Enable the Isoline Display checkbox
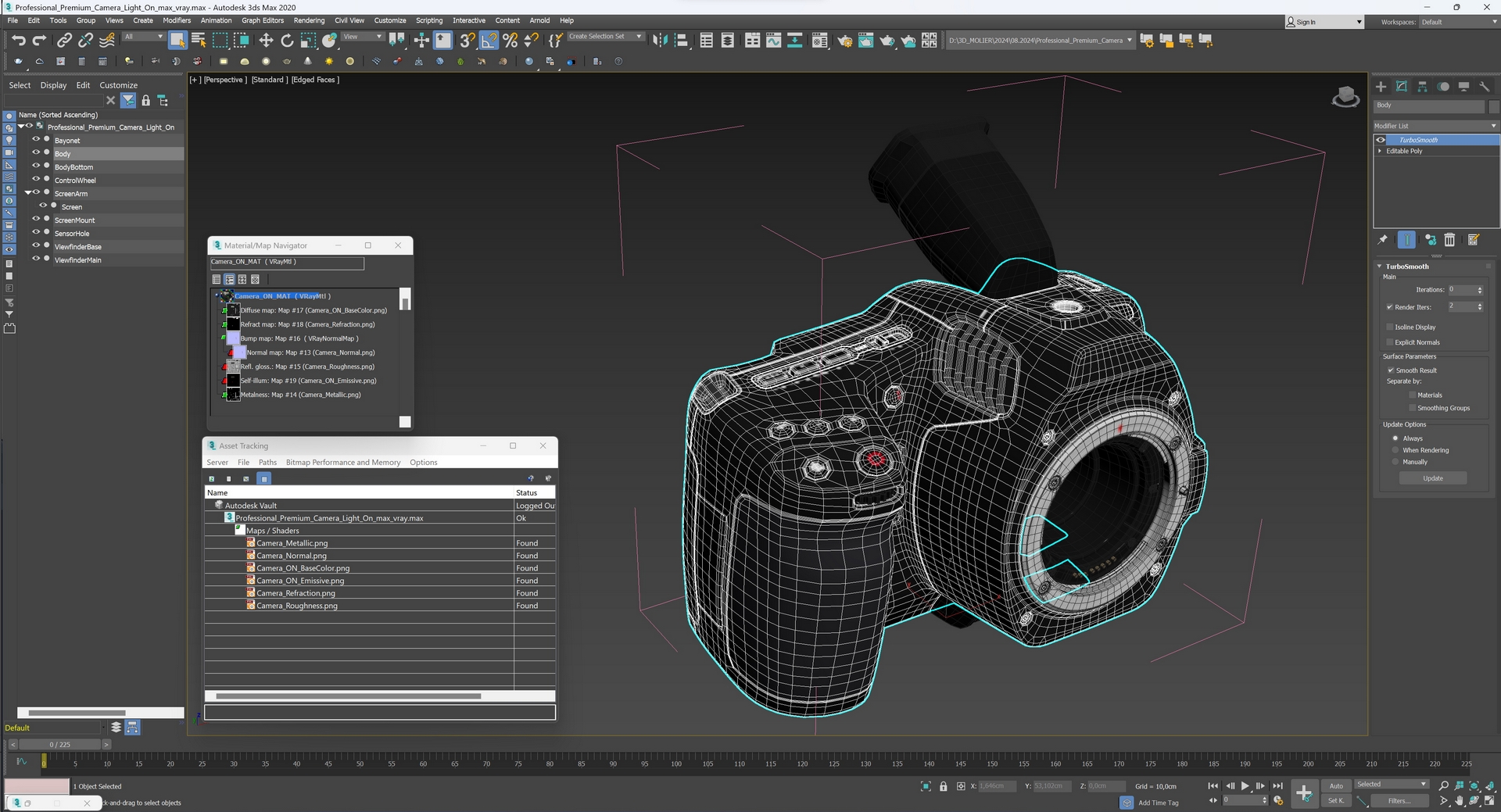Screen dimensions: 1501x812 (1390, 327)
